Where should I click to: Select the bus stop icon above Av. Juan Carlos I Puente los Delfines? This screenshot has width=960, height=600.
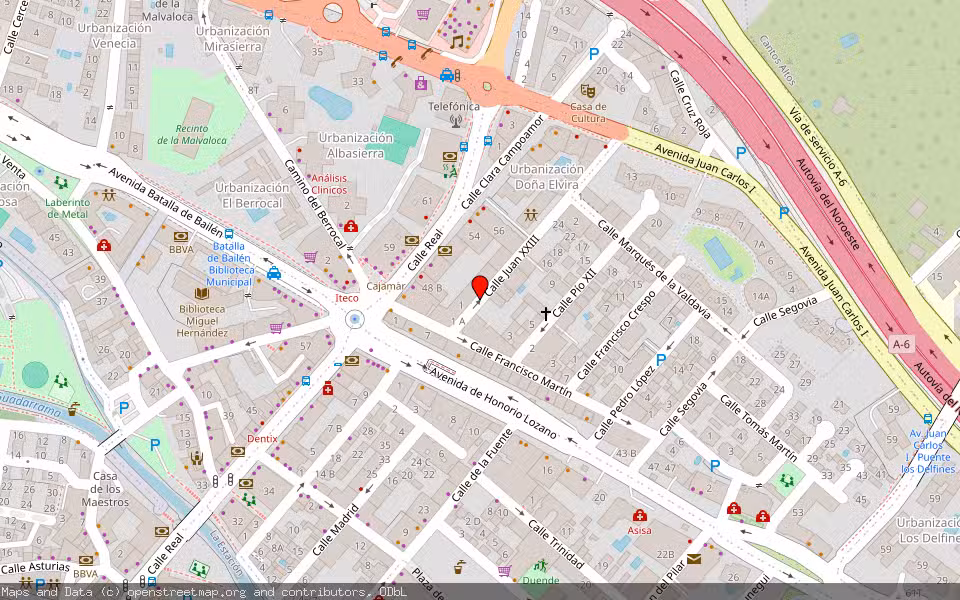click(x=928, y=419)
